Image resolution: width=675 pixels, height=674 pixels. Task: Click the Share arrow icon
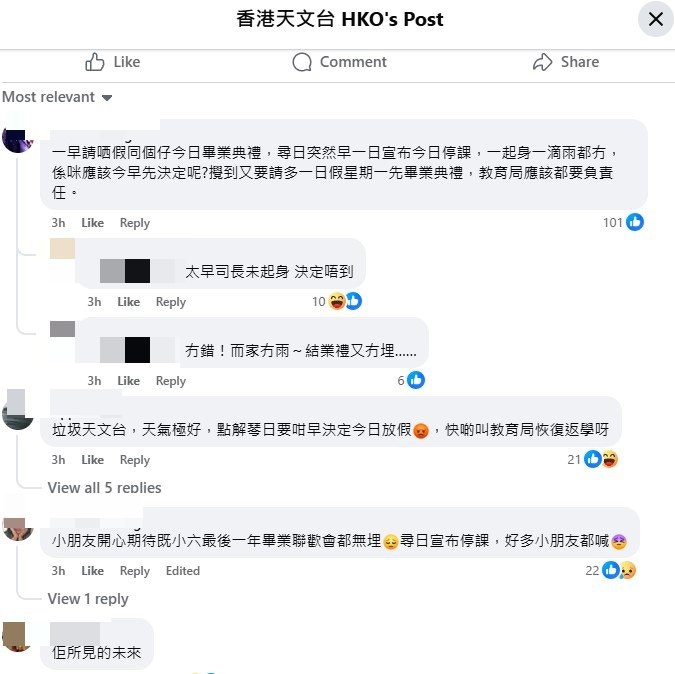pos(542,62)
